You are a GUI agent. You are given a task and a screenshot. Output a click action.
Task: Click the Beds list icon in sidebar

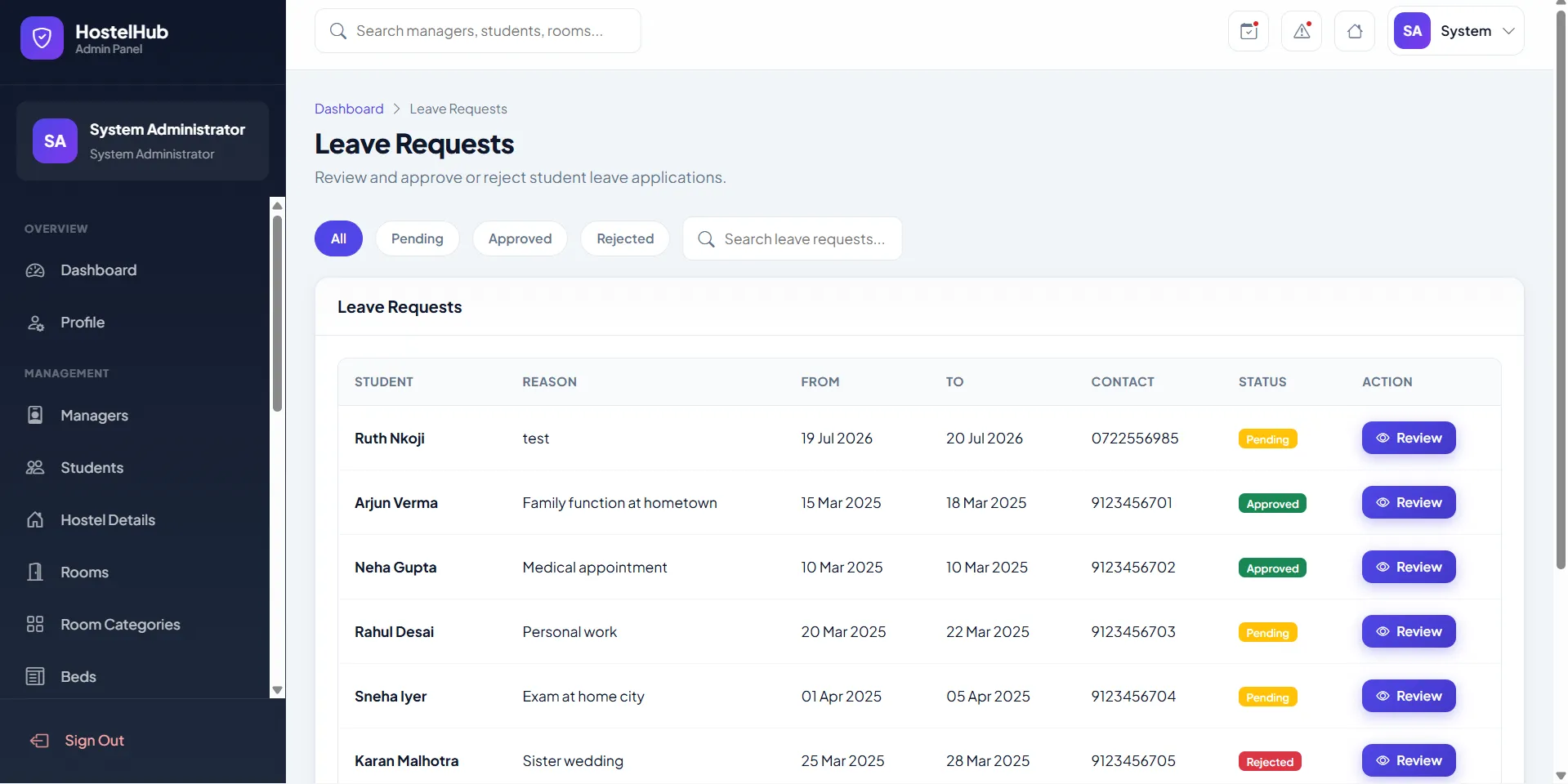(x=35, y=676)
